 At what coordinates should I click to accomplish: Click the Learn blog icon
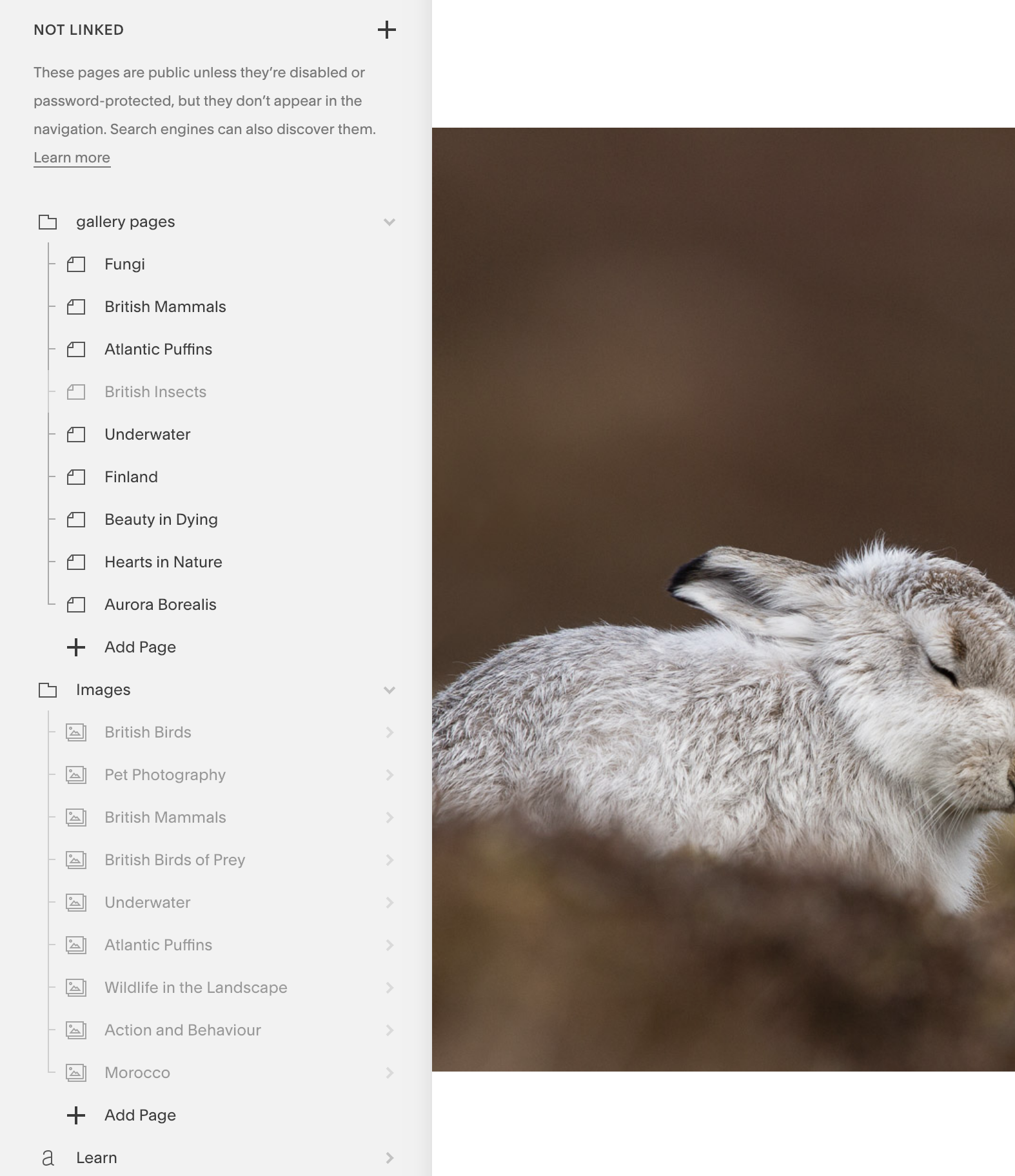(x=48, y=1158)
